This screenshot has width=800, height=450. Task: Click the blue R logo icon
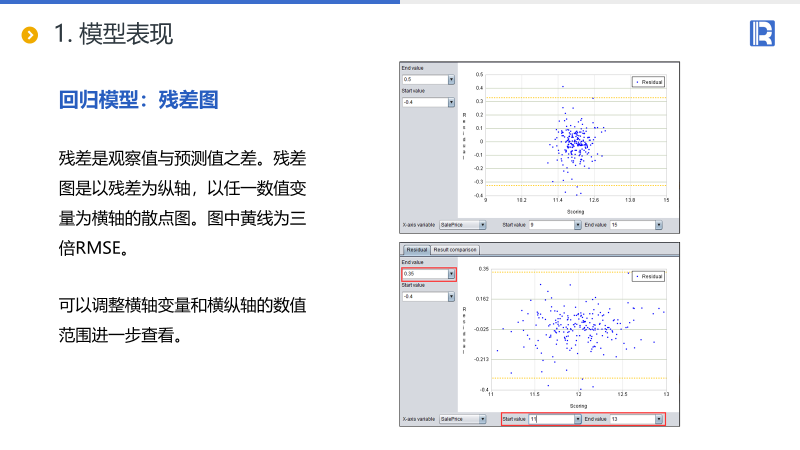762,33
